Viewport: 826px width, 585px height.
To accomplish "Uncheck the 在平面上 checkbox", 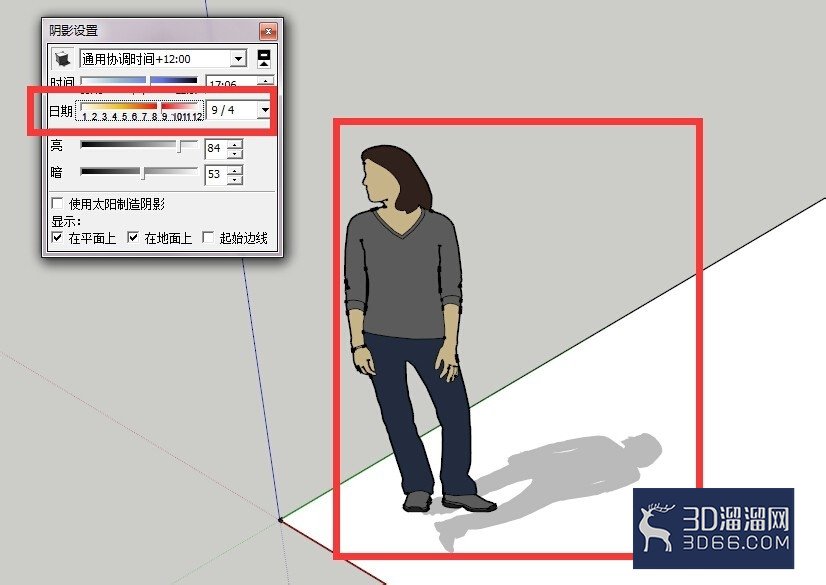I will tap(57, 237).
